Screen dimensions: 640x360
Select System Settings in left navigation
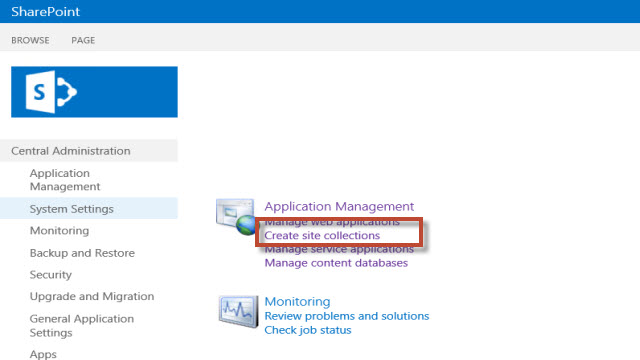(x=71, y=209)
